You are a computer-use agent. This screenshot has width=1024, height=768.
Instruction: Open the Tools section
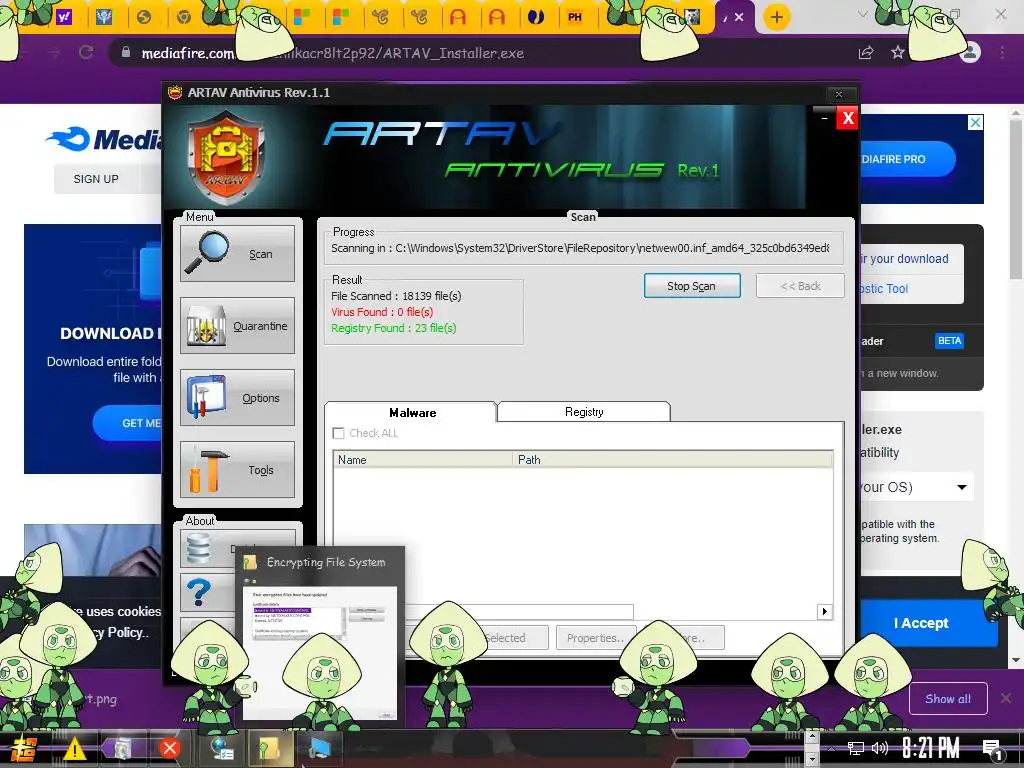(237, 470)
